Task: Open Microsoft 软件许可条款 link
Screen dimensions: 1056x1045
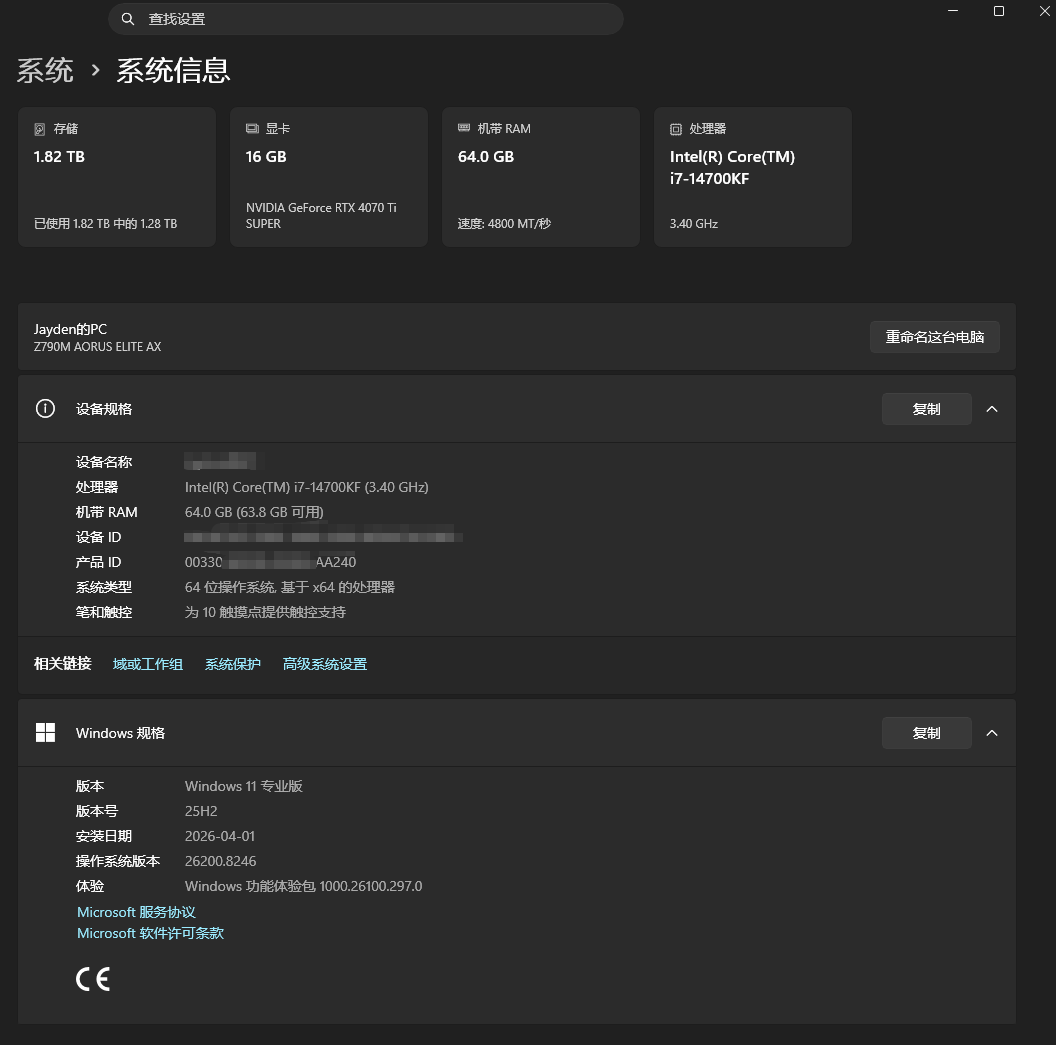Action: (150, 933)
